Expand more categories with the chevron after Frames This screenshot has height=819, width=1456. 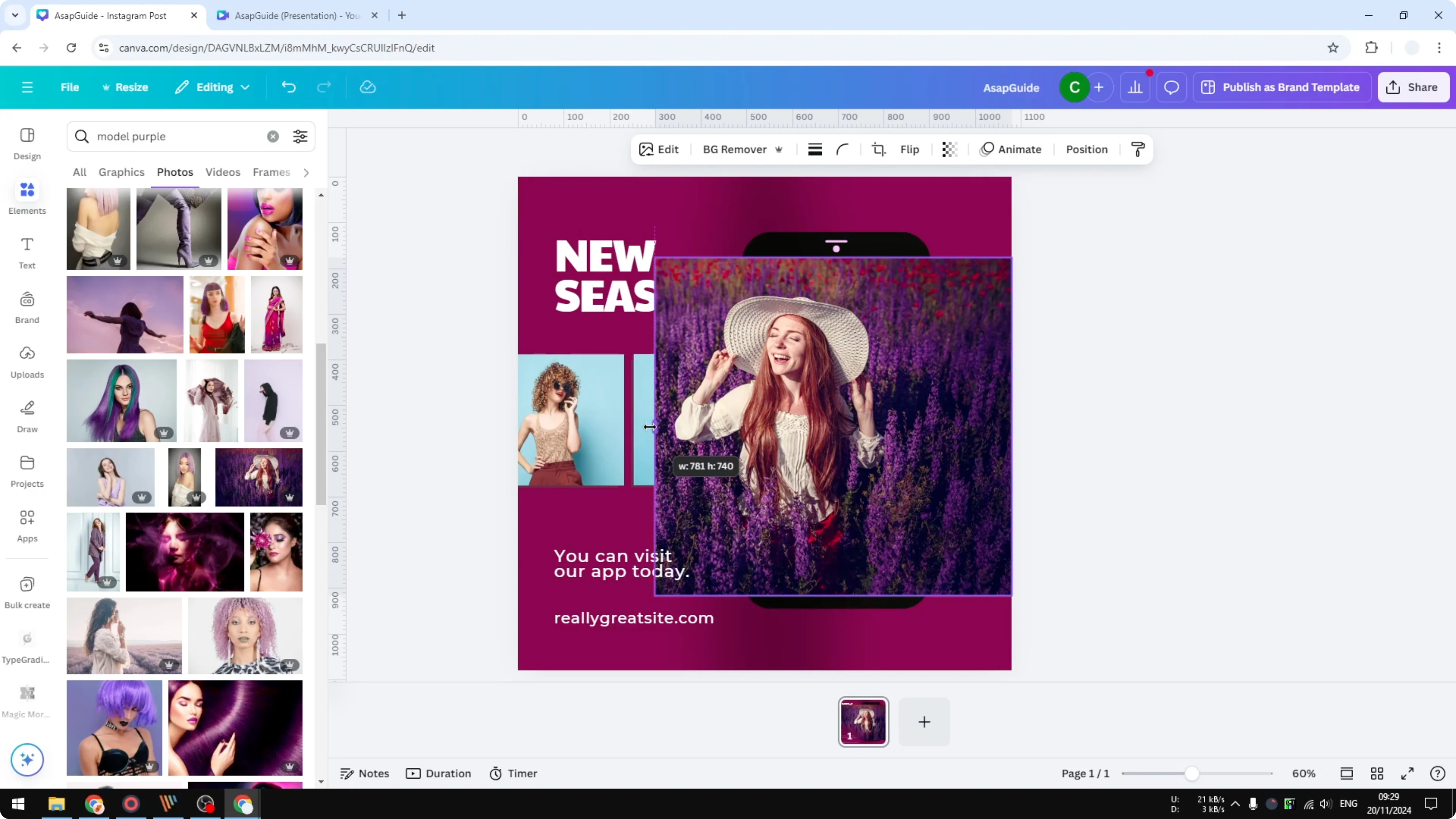(306, 173)
